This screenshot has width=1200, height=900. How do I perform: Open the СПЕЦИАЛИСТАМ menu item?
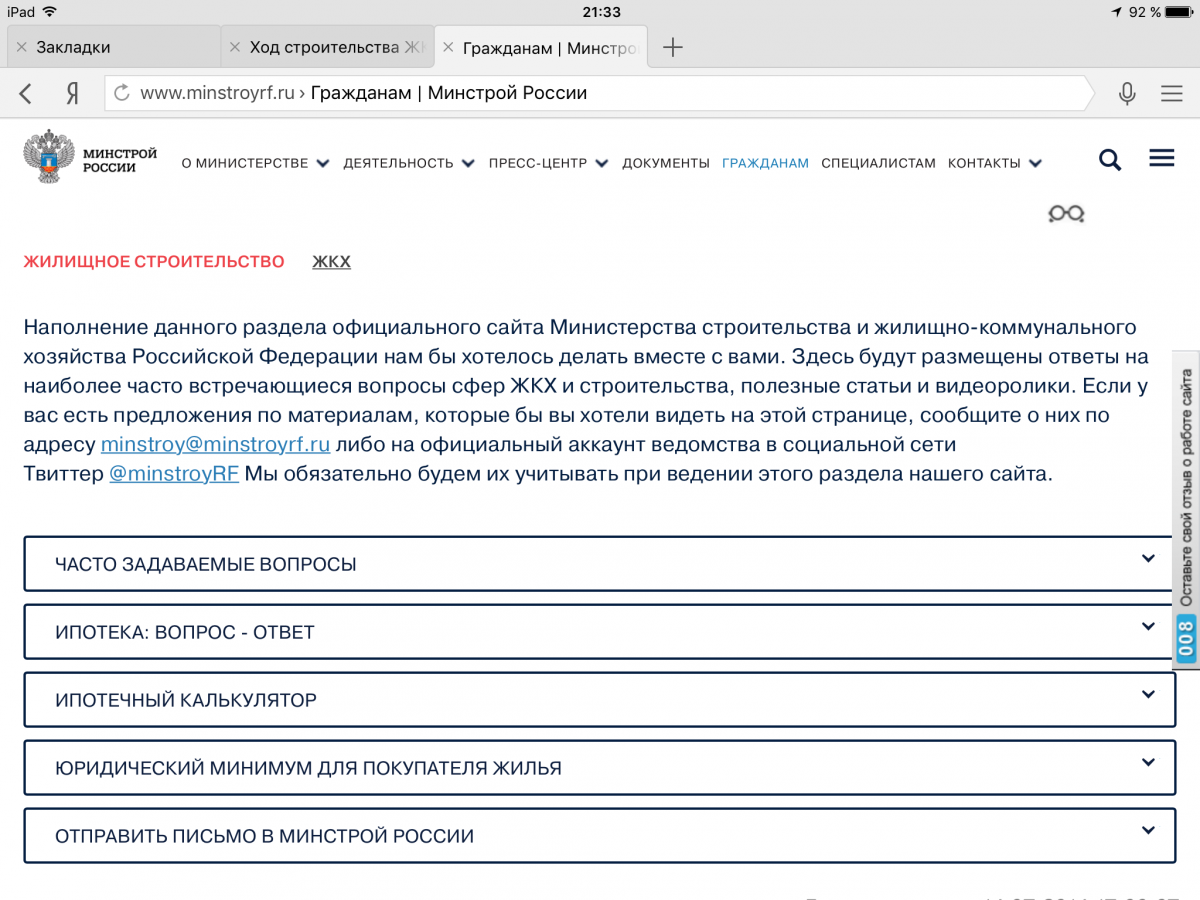pos(878,163)
